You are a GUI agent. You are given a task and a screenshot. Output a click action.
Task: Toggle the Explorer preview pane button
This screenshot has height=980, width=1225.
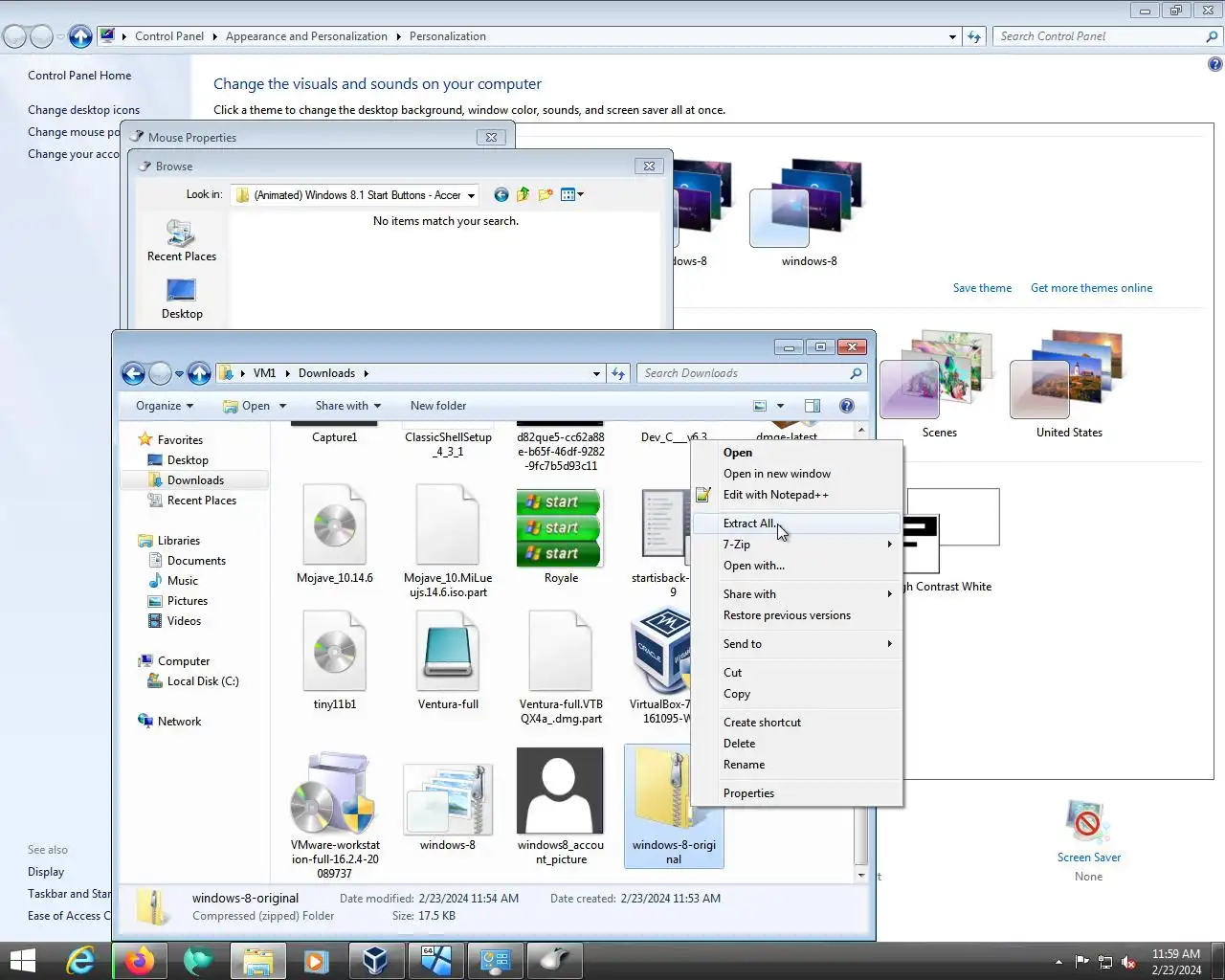(x=813, y=406)
